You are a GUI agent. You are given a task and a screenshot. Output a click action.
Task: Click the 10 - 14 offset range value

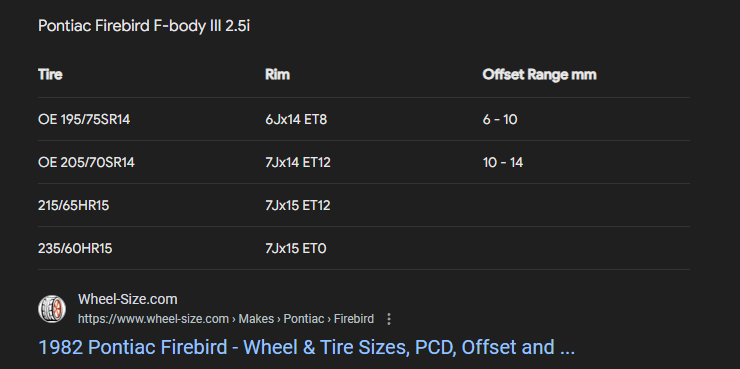click(503, 162)
